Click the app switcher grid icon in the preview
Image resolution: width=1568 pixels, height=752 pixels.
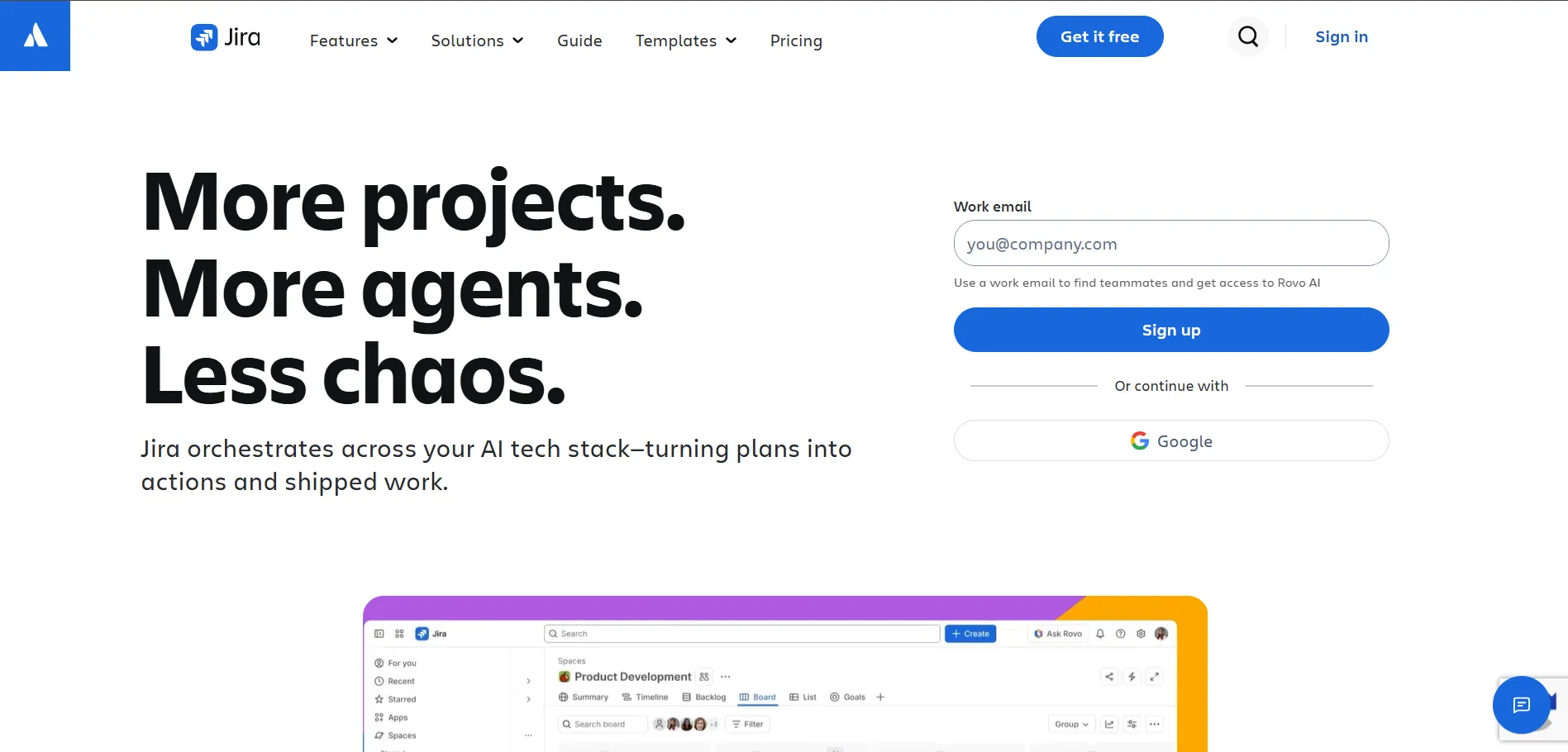(399, 634)
